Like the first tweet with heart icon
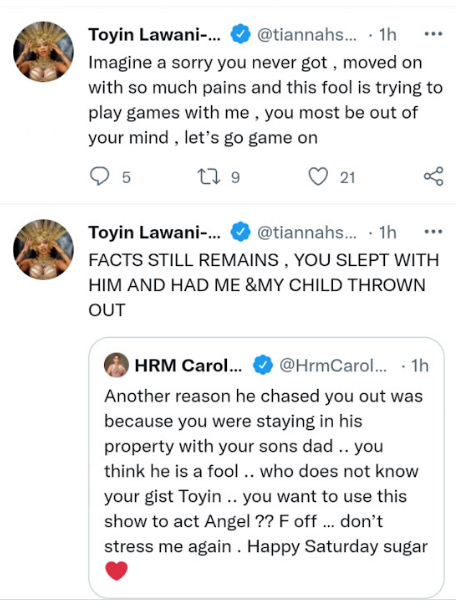This screenshot has height=605, width=456. coord(318,177)
